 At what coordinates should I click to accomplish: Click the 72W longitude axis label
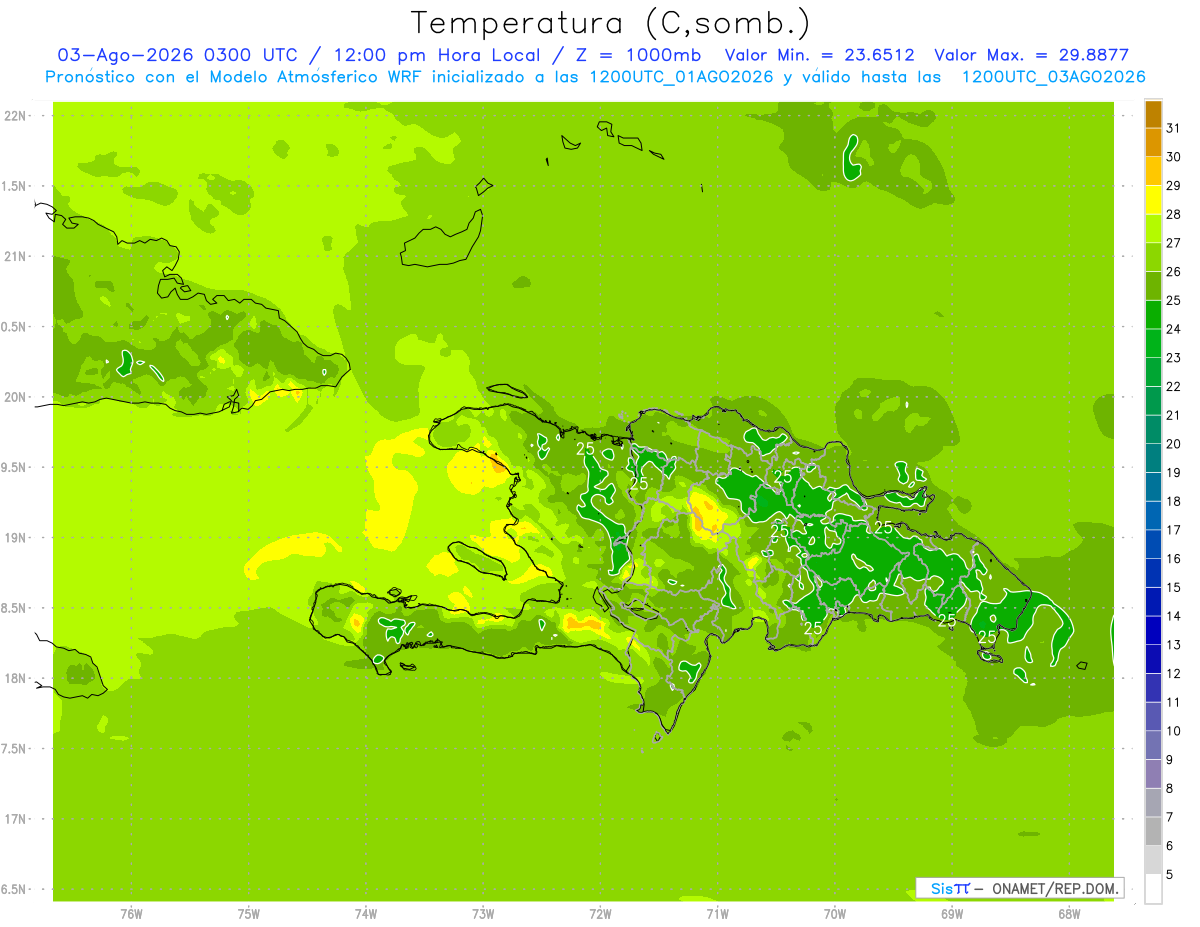pyautogui.click(x=600, y=913)
